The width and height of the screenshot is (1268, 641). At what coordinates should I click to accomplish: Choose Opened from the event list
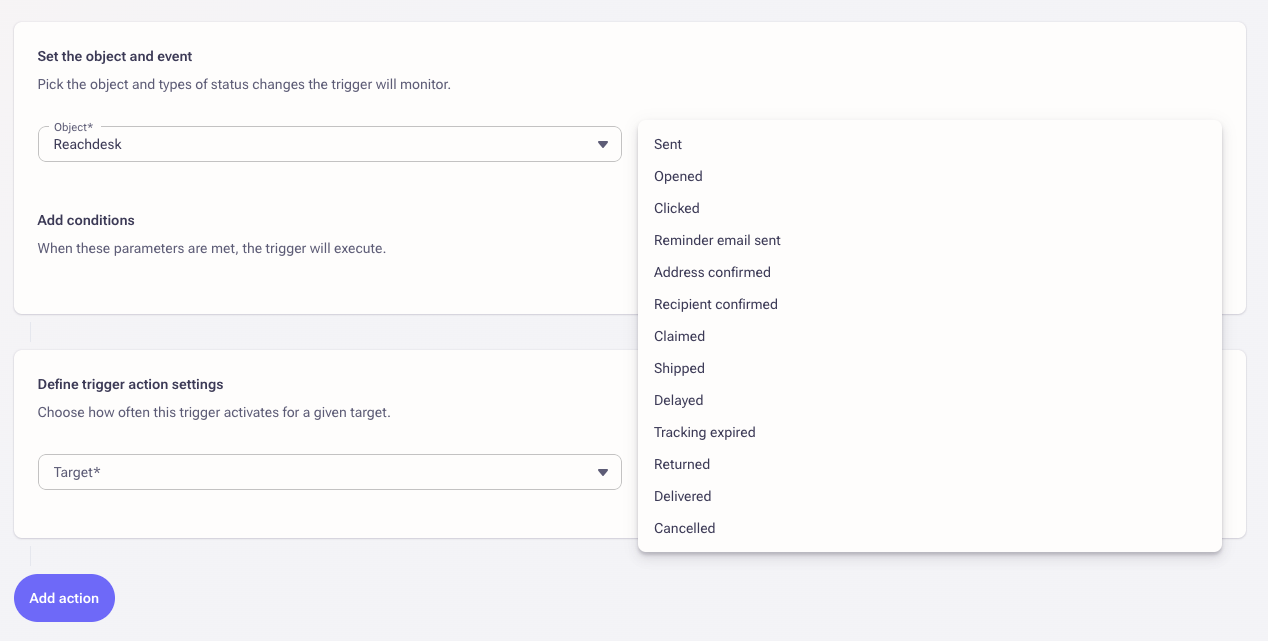click(x=678, y=176)
